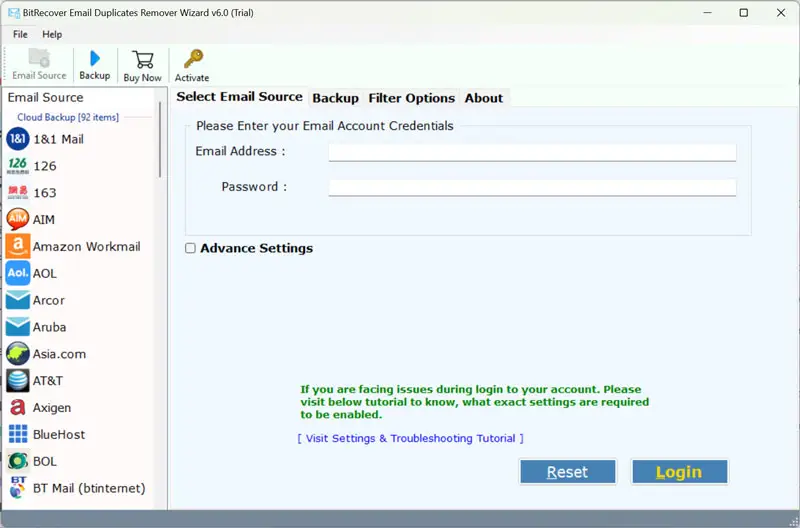Viewport: 800px width, 528px height.
Task: Select the BOL icon
Action: click(x=18, y=461)
